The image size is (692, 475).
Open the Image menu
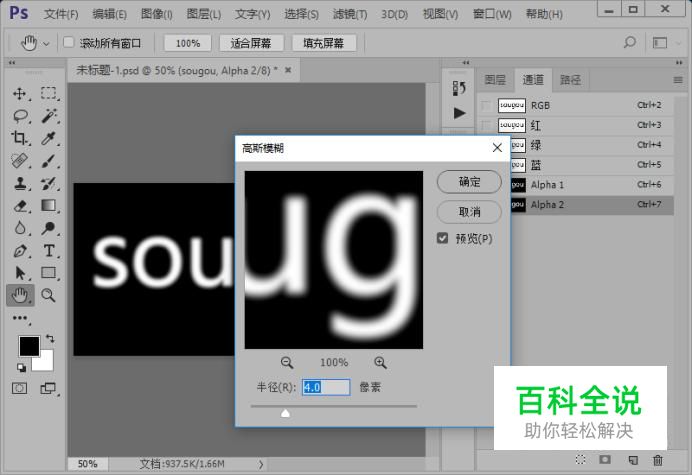[x=157, y=15]
